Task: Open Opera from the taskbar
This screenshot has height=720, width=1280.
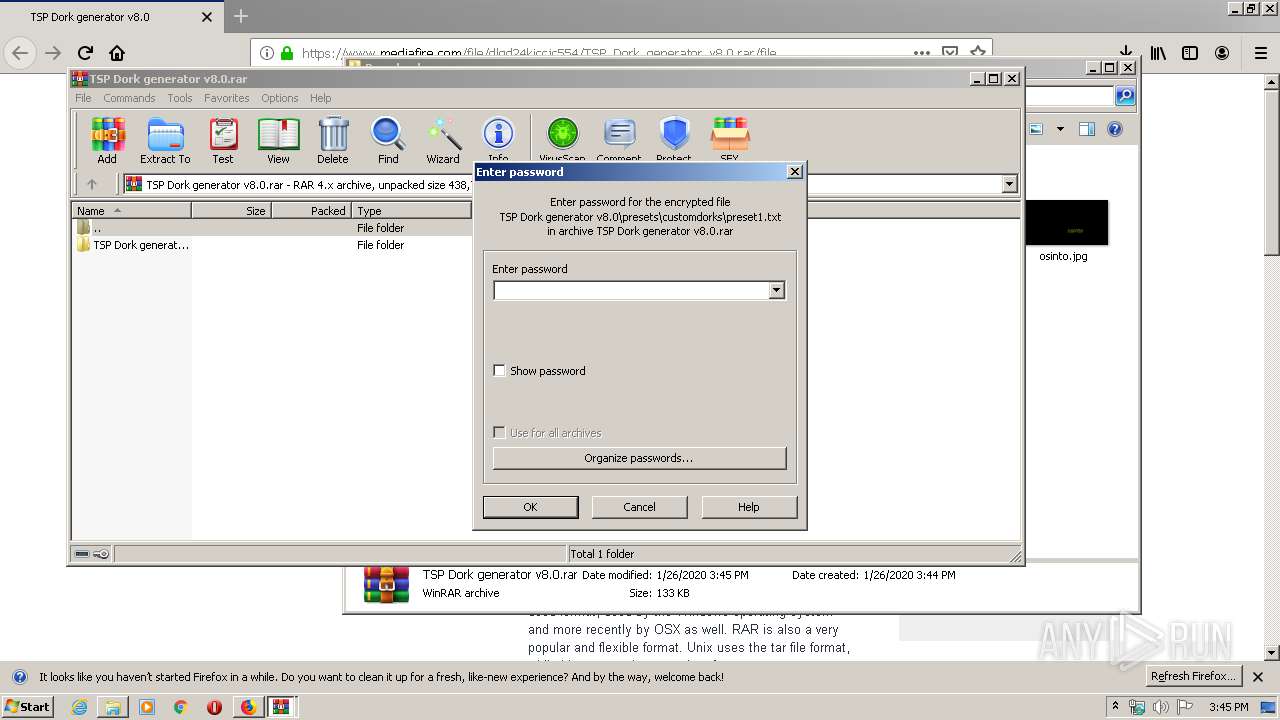Action: tap(214, 707)
